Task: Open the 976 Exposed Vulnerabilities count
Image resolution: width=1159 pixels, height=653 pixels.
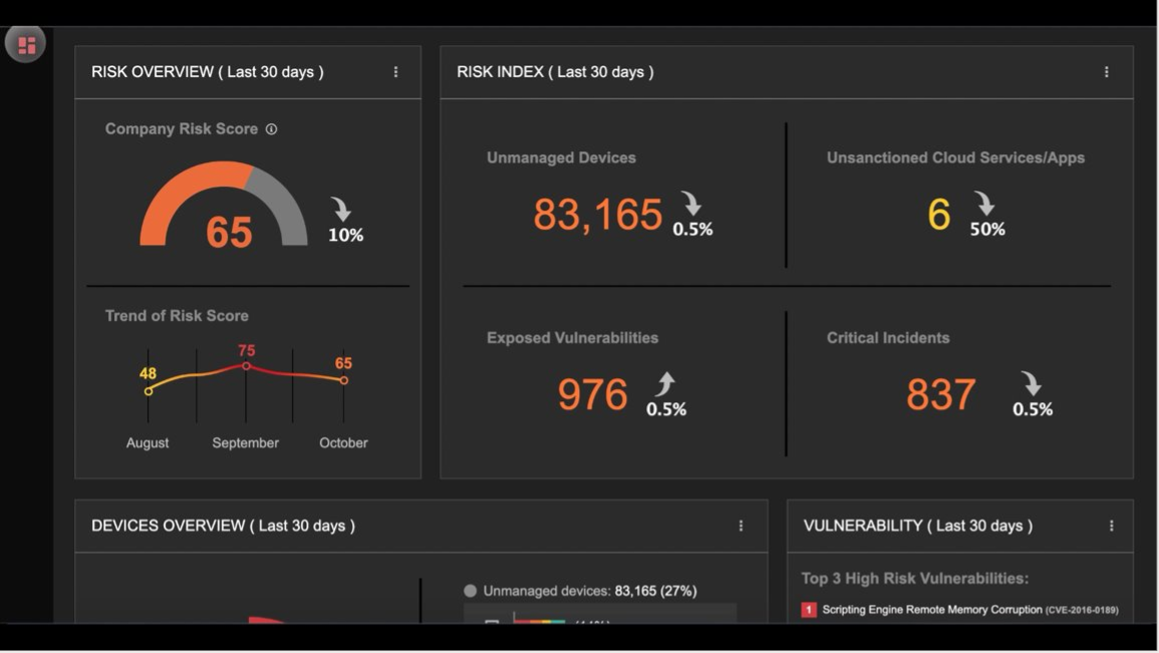Action: pos(592,394)
